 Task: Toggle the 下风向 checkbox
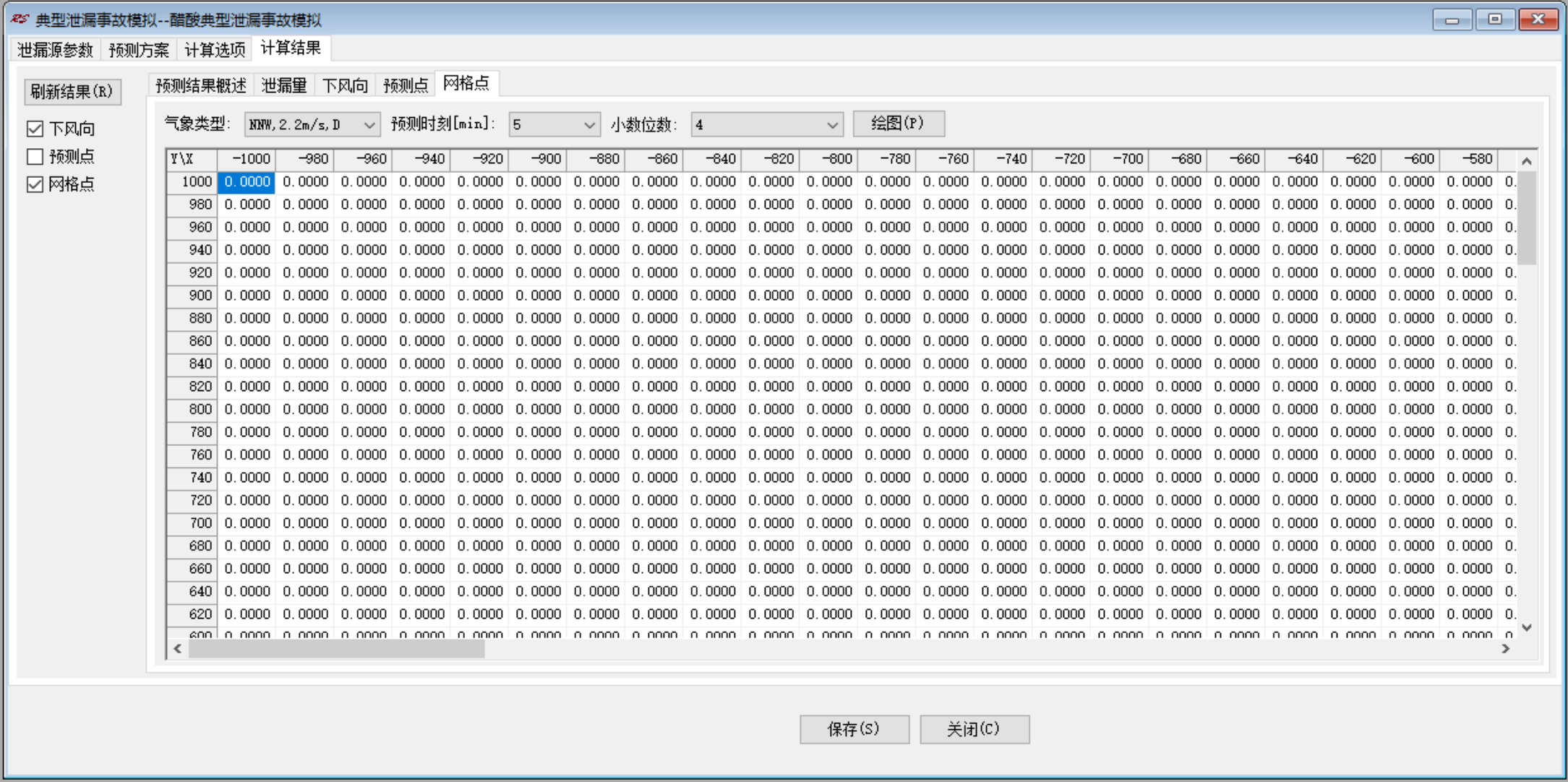35,129
